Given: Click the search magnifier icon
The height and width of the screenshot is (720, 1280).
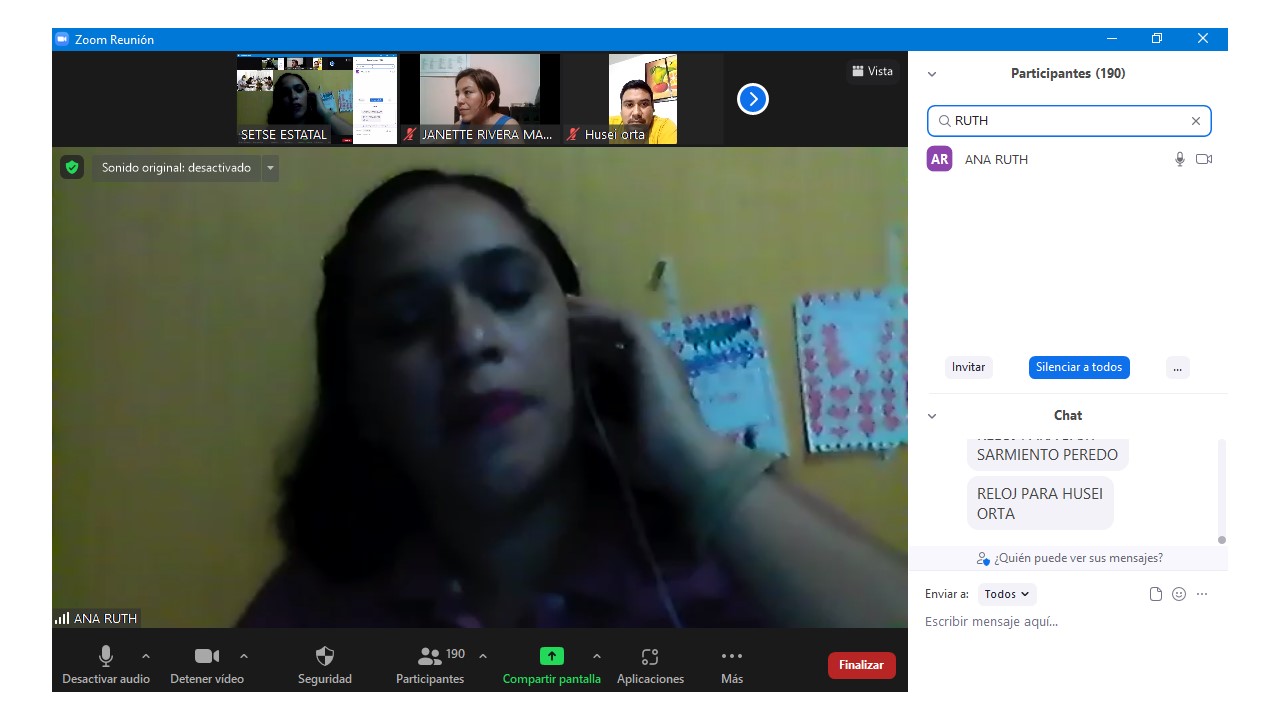Looking at the screenshot, I should [x=944, y=121].
